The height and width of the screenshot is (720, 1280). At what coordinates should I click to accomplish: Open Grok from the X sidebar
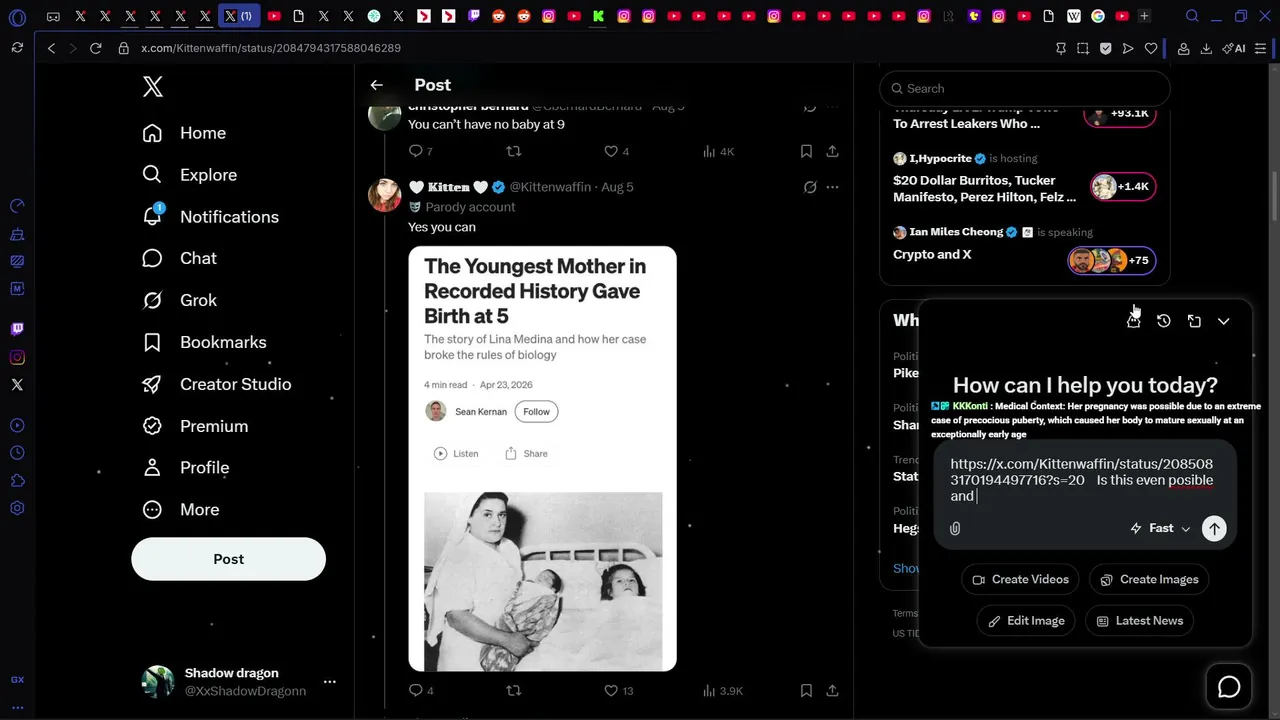(180, 300)
